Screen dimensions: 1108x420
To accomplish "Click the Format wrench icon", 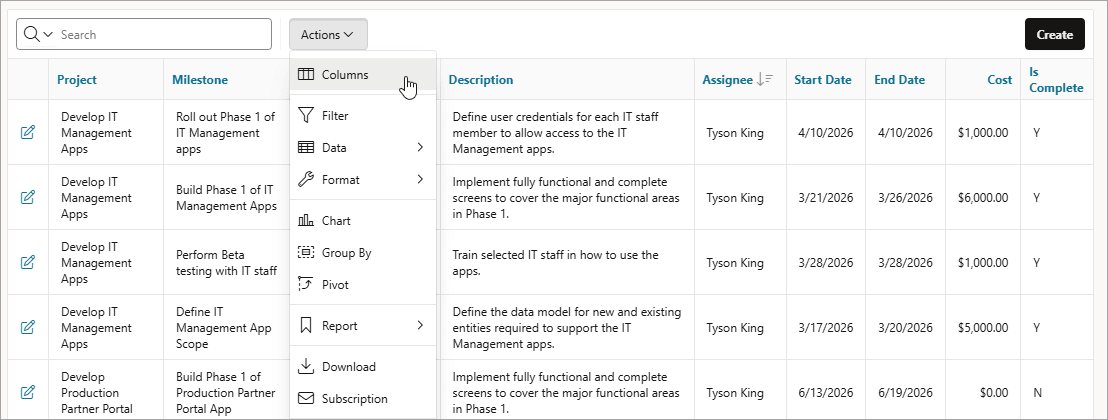I will click(305, 180).
